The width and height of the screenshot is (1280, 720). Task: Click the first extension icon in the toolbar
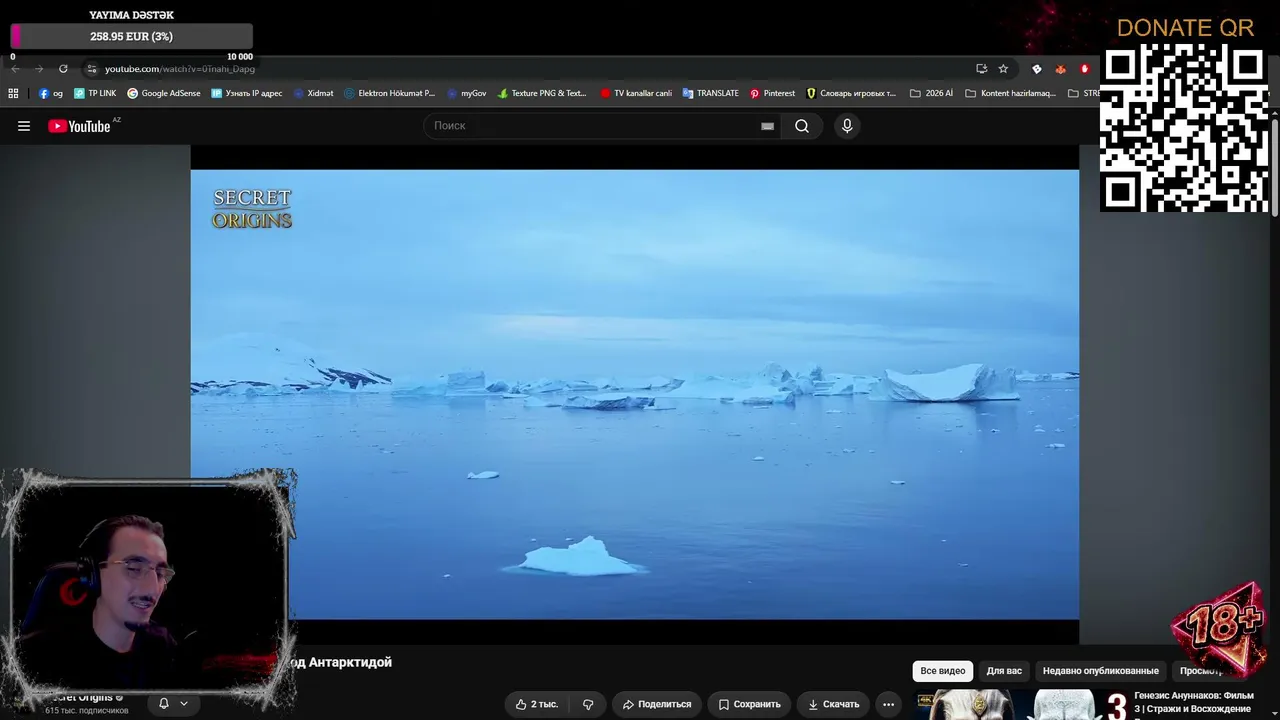1036,69
